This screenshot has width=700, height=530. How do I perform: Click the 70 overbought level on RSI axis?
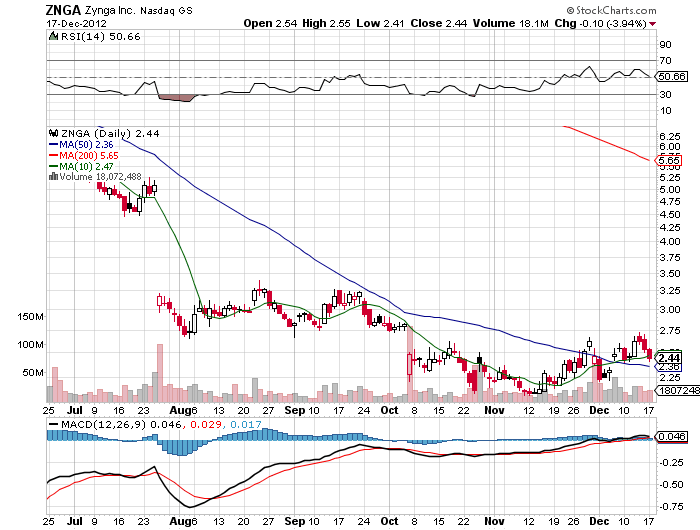[665, 60]
